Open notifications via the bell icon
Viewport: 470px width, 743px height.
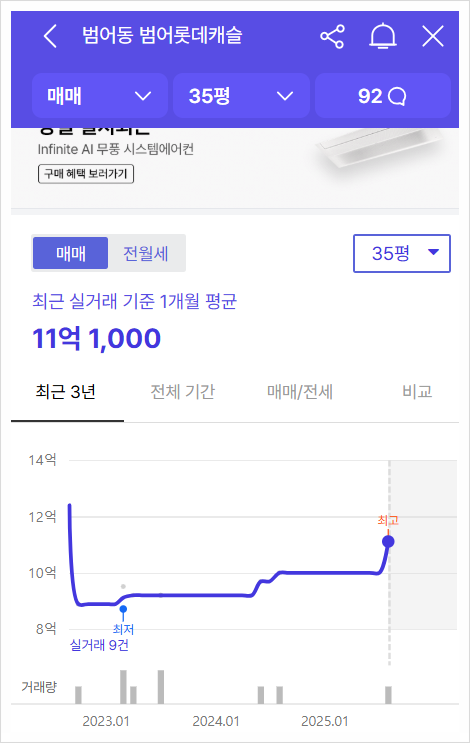(382, 36)
